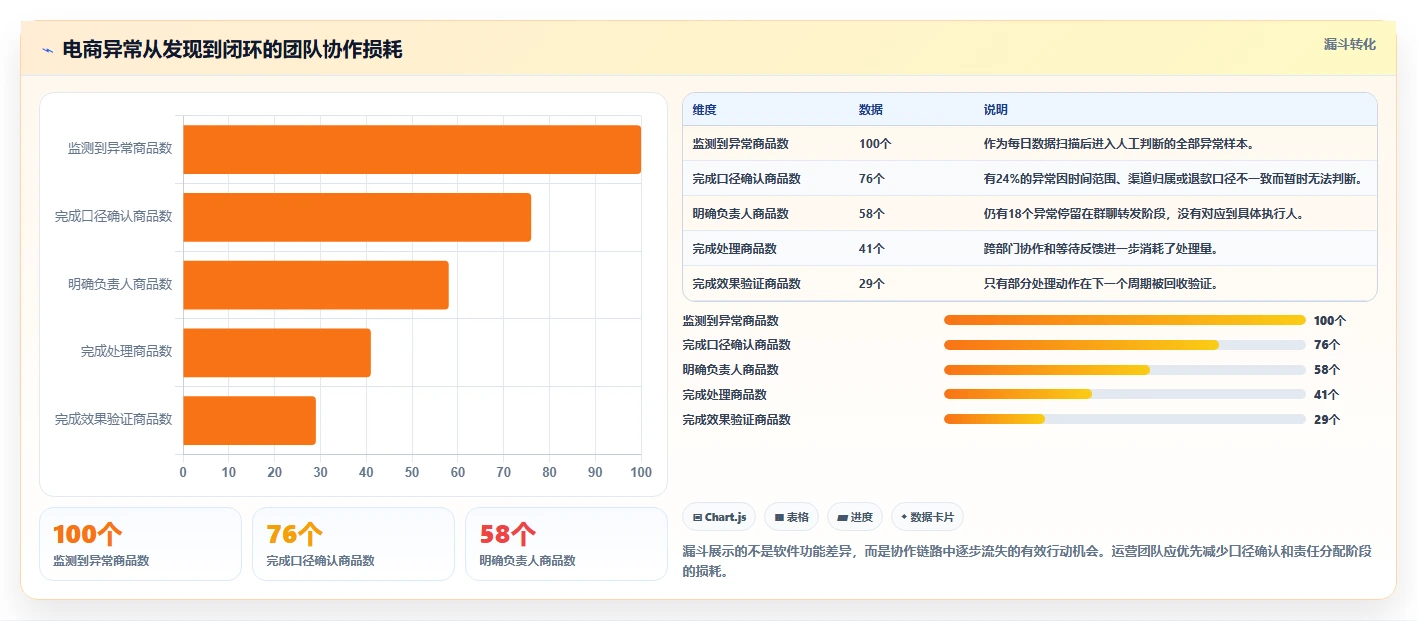Open the 58个 明确负责人商品数 data card
The height and width of the screenshot is (621, 1417).
(566, 544)
